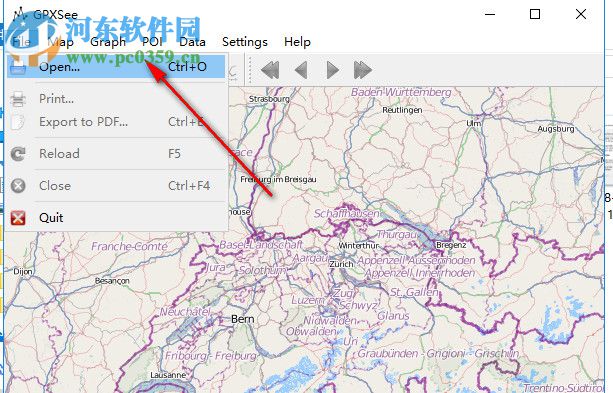Click the File menu title
The image size is (613, 393).
22,42
